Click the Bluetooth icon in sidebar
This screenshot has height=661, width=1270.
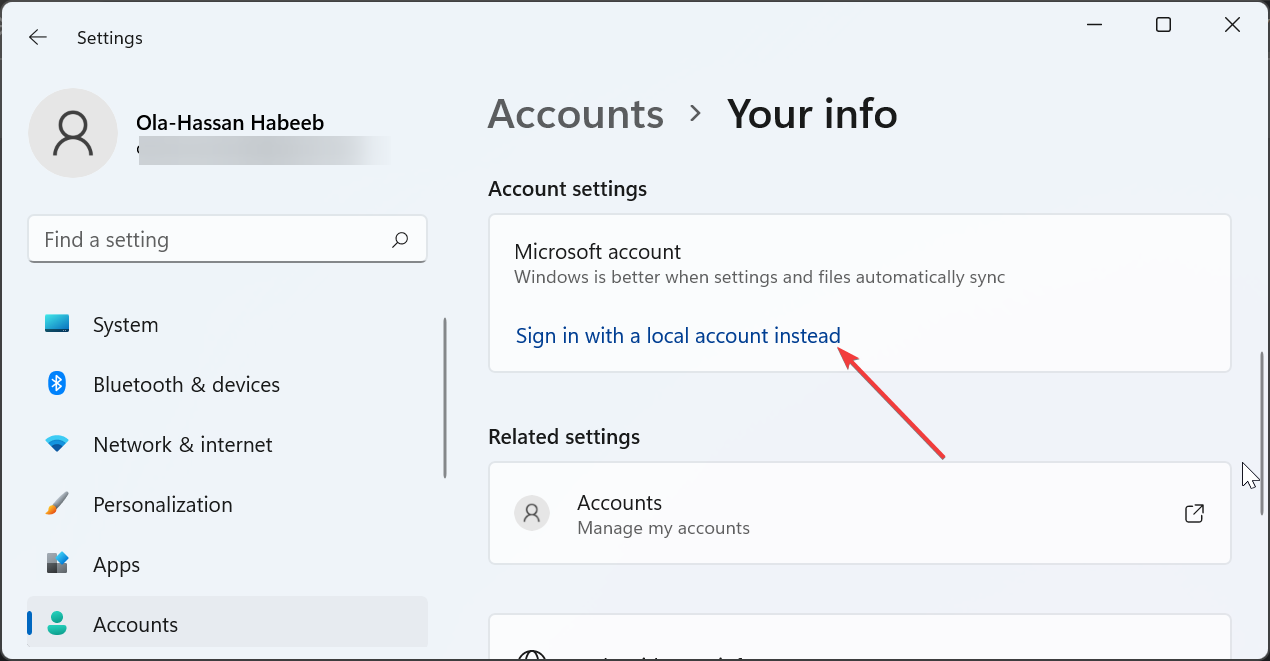[x=57, y=384]
